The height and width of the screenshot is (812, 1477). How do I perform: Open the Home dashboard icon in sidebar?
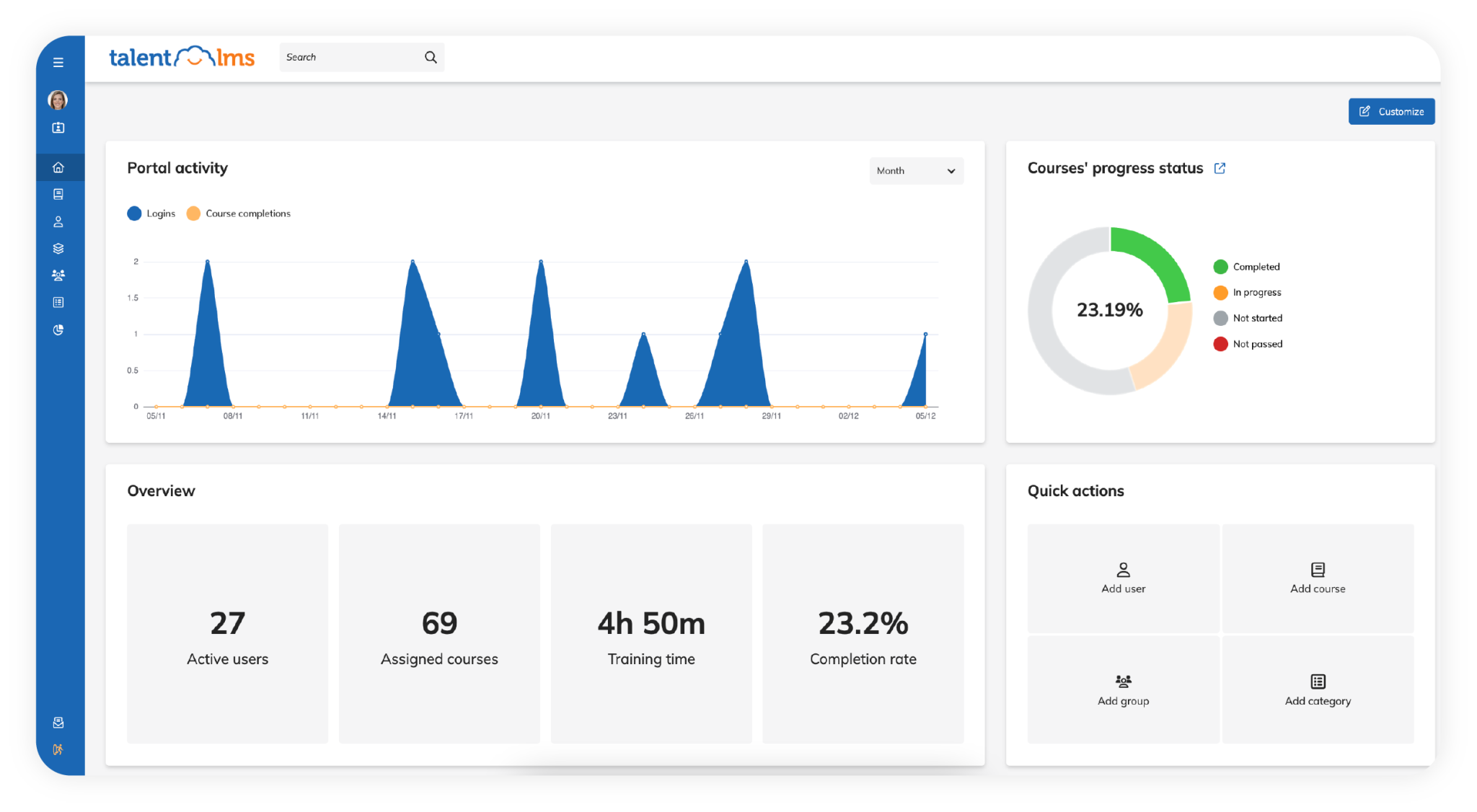pyautogui.click(x=58, y=167)
